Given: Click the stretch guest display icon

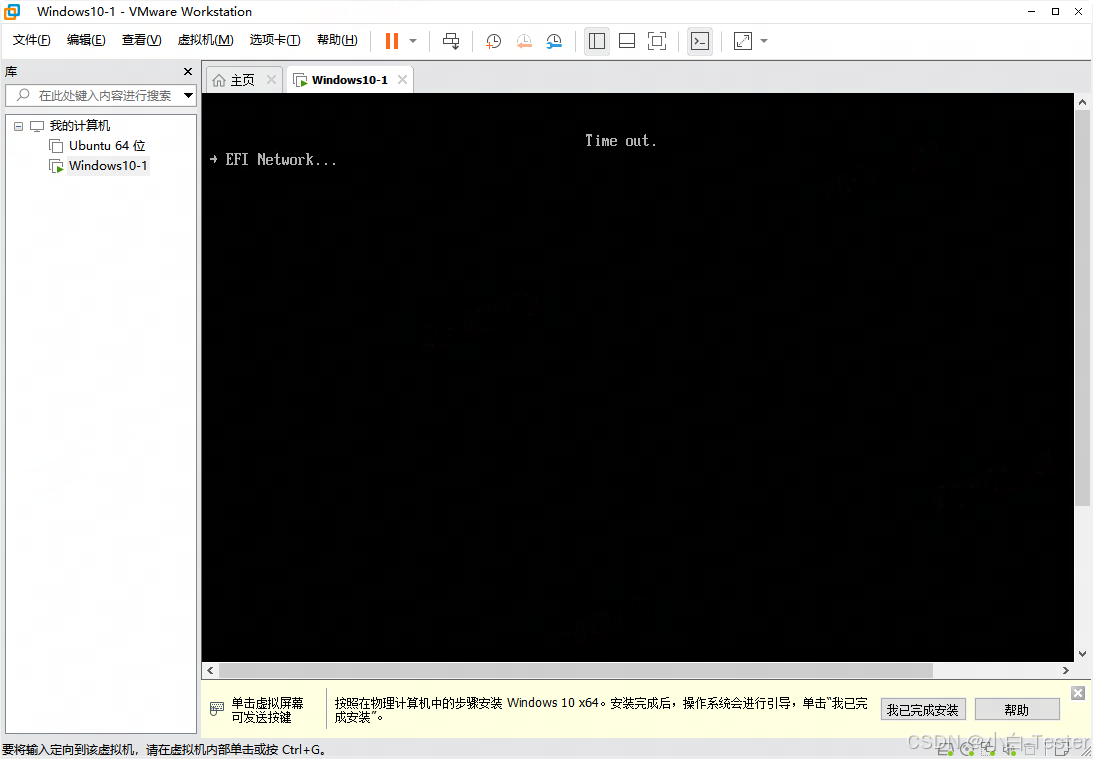Looking at the screenshot, I should coord(743,41).
